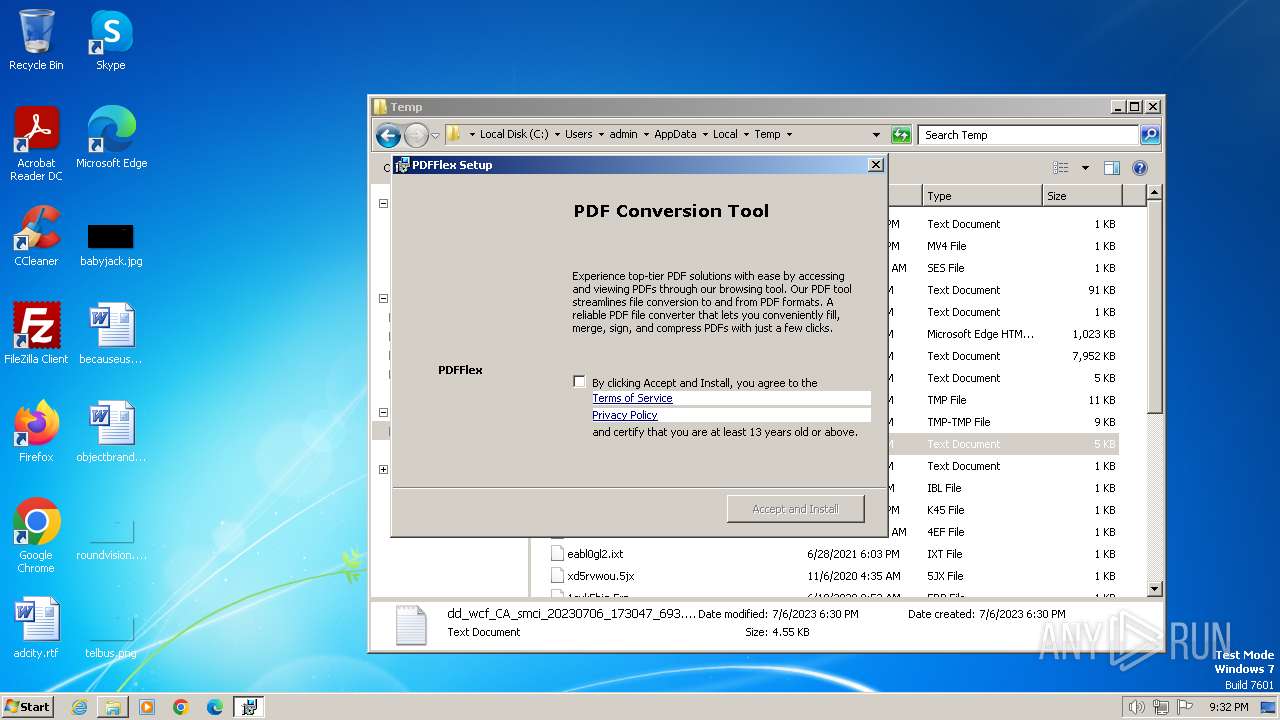Open Windows Media Player from taskbar
1280x720 pixels.
(x=147, y=707)
